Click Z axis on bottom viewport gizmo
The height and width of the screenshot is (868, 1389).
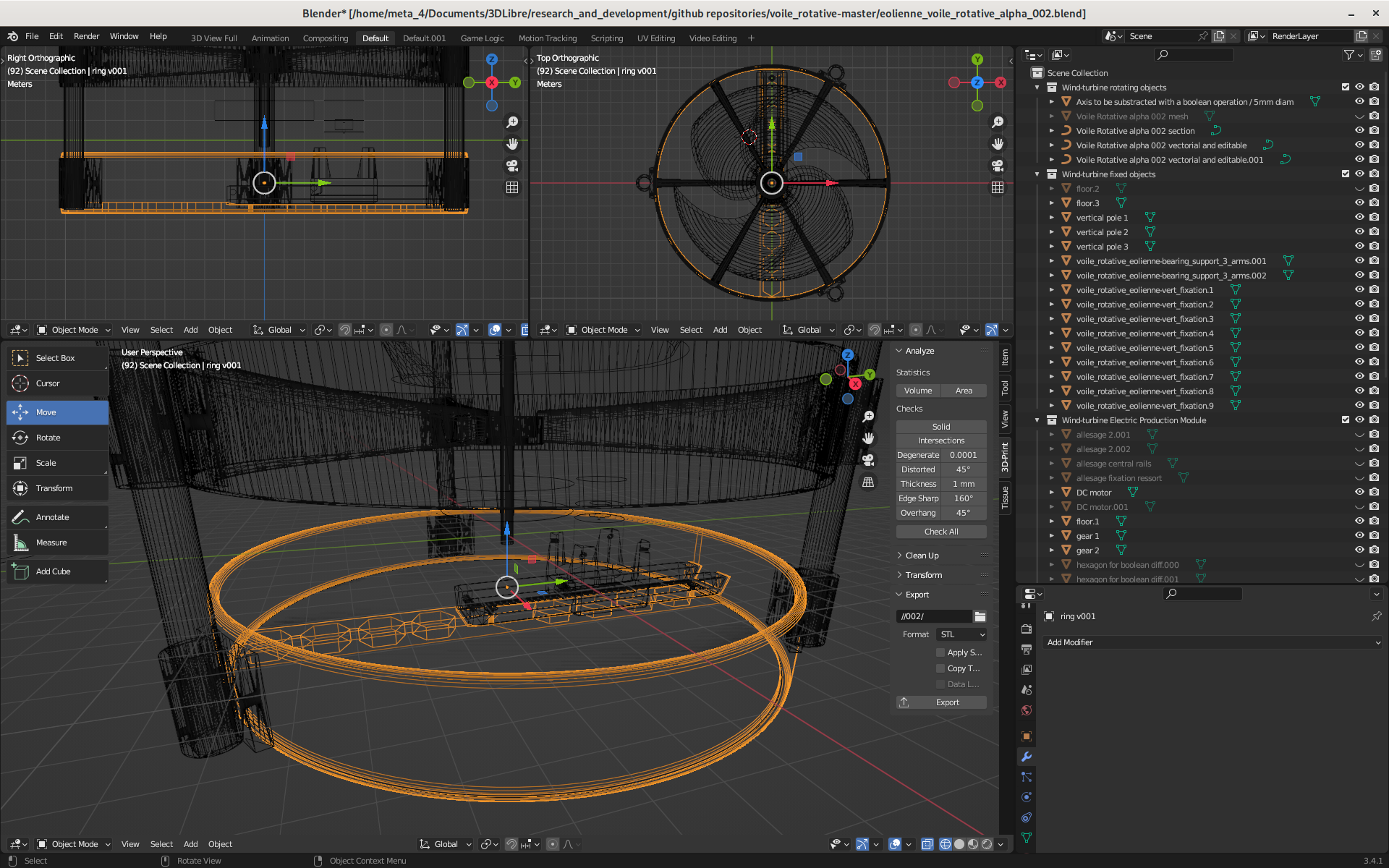pos(848,355)
